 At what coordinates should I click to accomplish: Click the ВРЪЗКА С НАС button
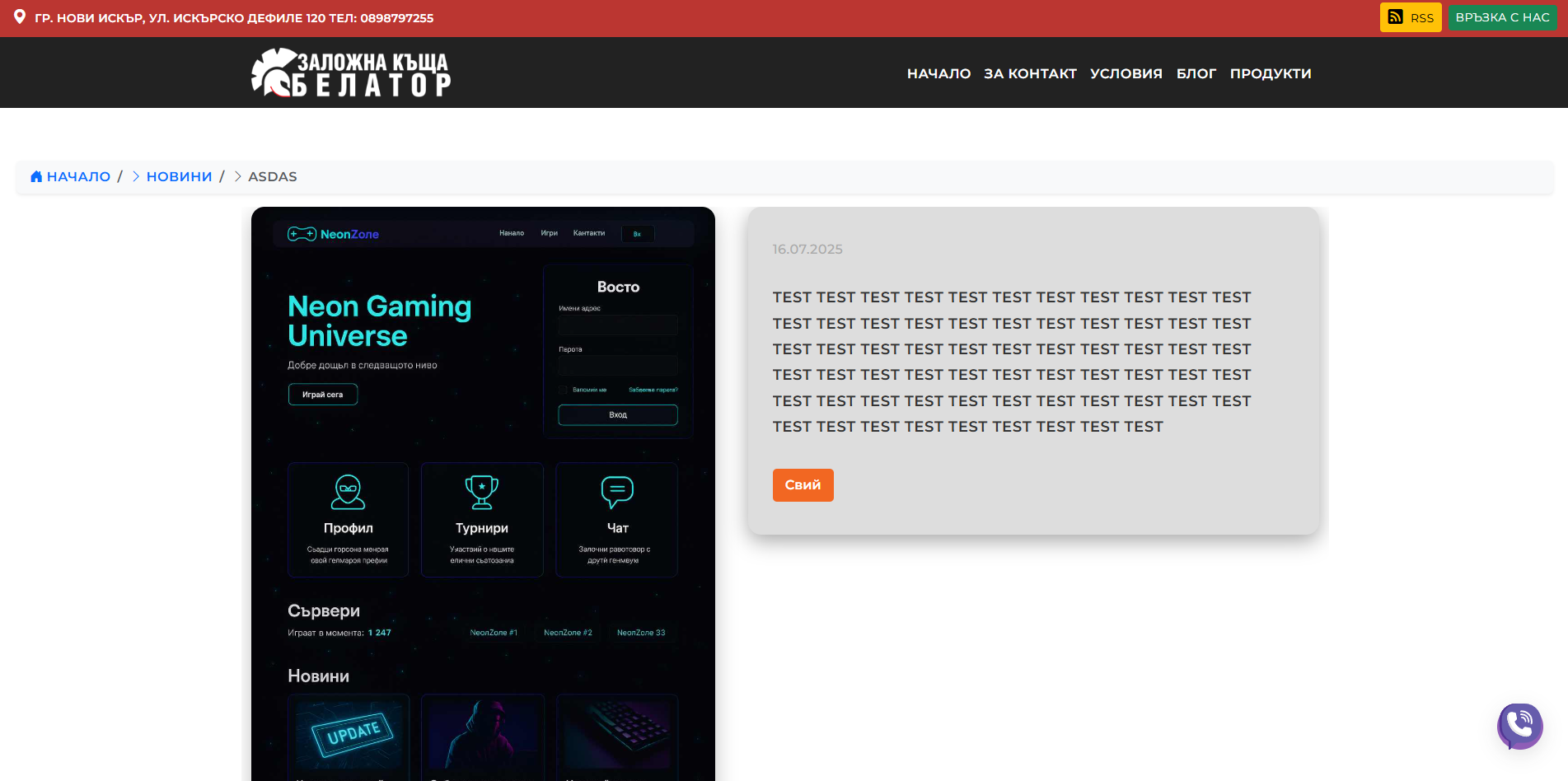[x=1501, y=17]
